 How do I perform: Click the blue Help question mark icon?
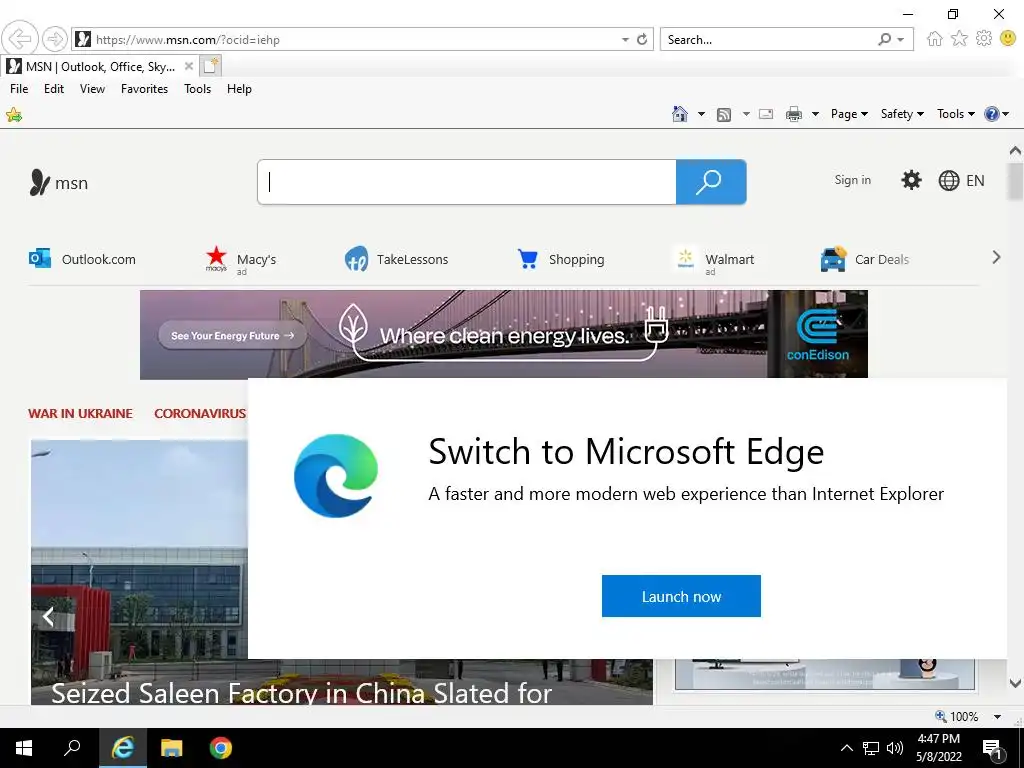click(991, 114)
